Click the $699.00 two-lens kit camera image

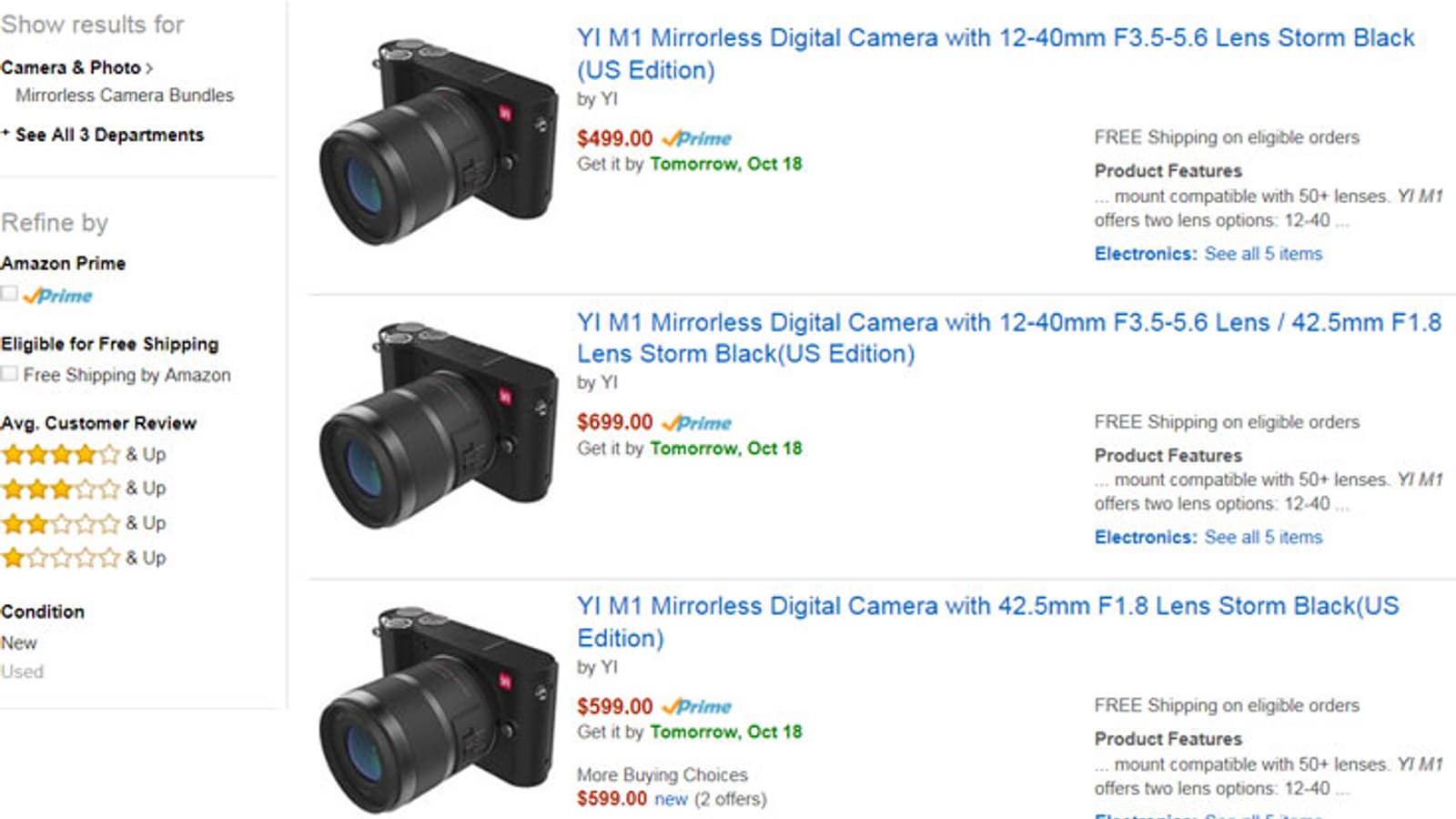(x=438, y=425)
